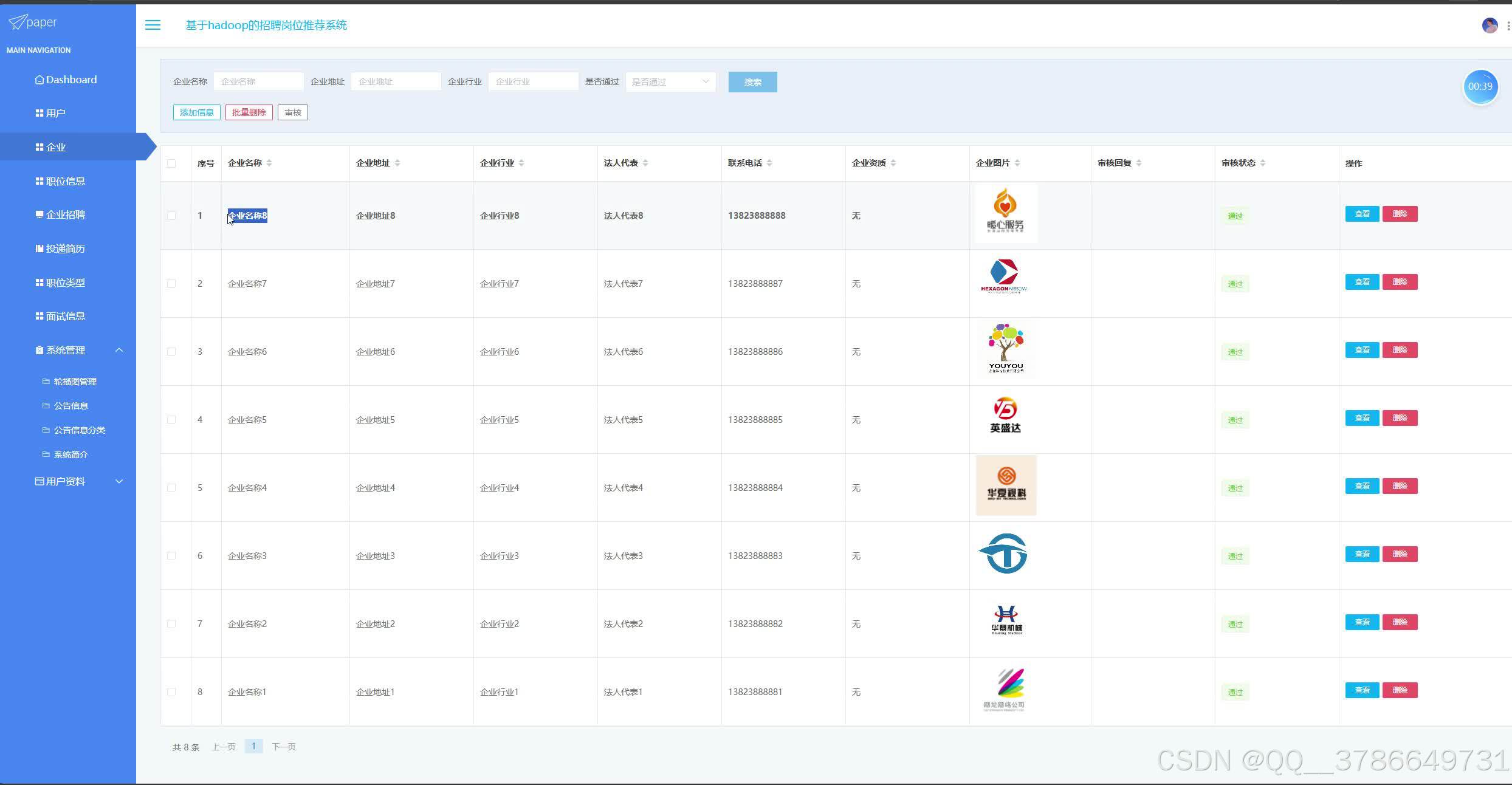Collapse the 系统管理 sidebar section
This screenshot has height=785, width=1512.
coord(119,350)
